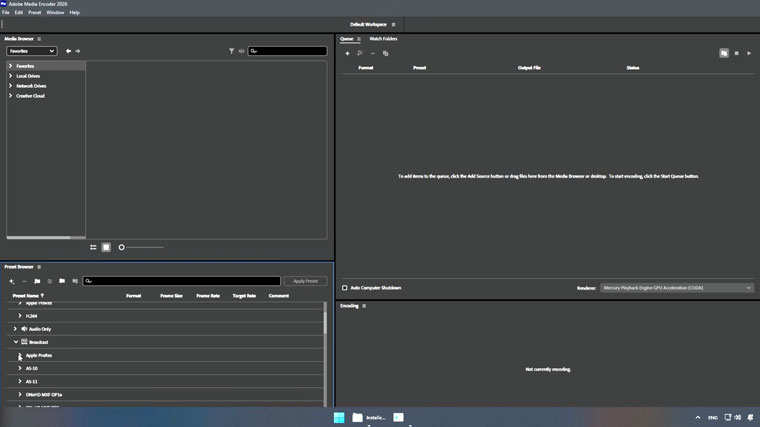Screen dimensions: 760x427
Task: Open the Edit menu
Action: [x=18, y=13]
